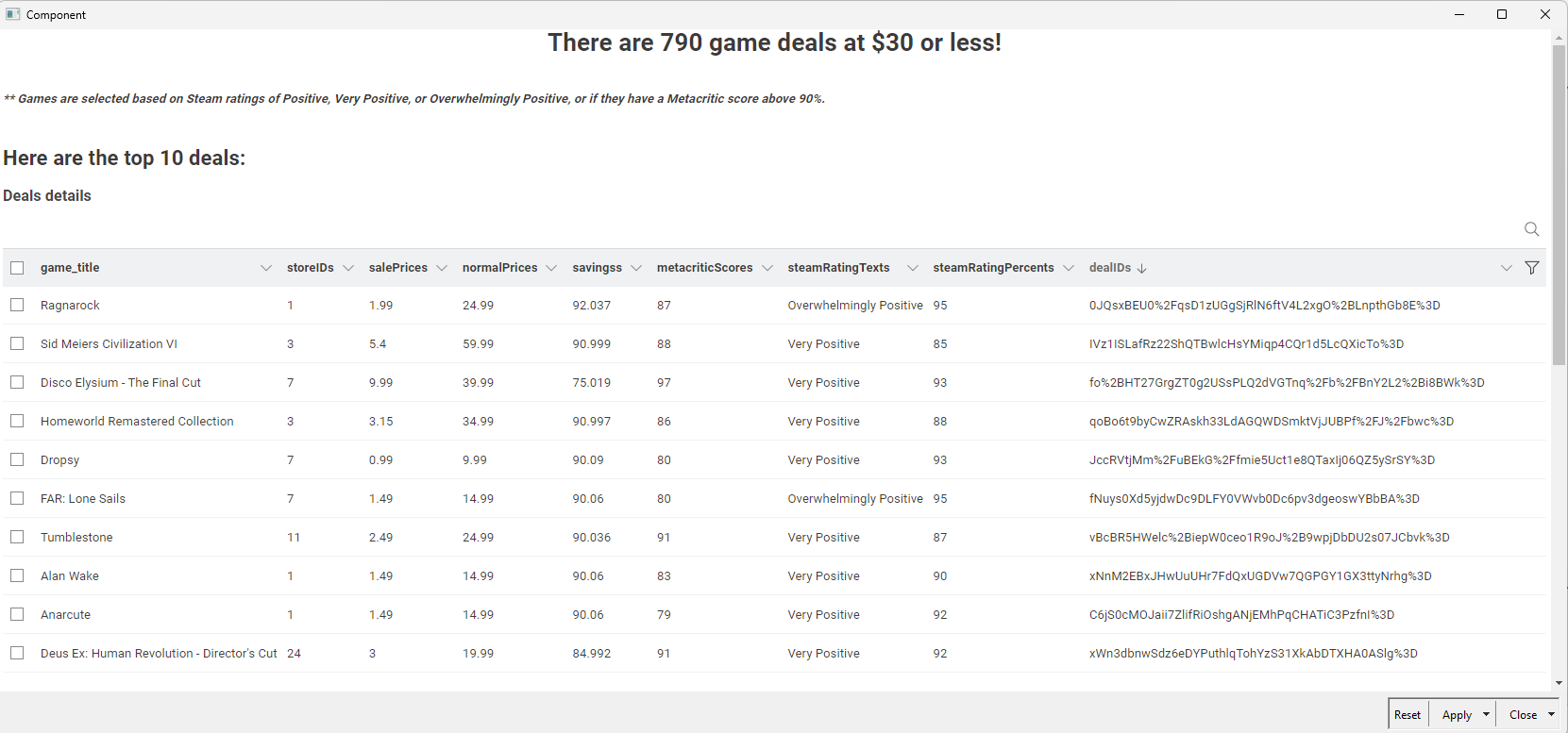Open the steamRatingTexts column dropdown
Image resolution: width=1568 pixels, height=733 pixels.
(x=912, y=268)
